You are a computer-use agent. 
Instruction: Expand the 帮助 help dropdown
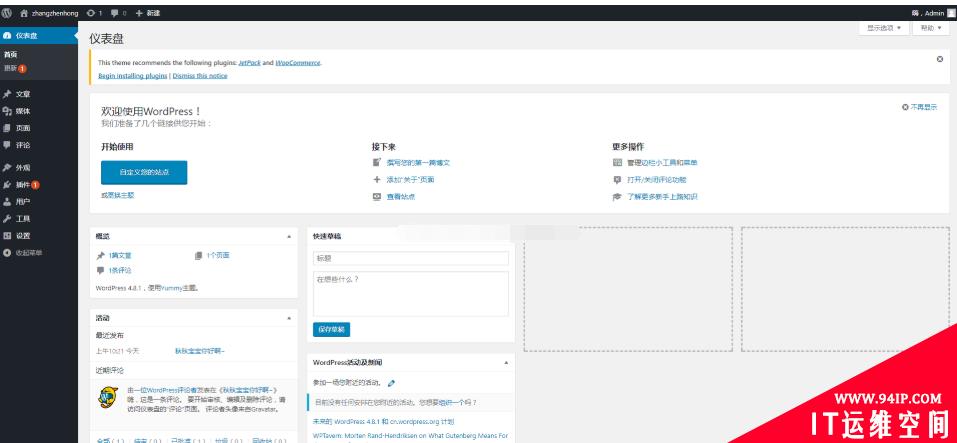click(x=931, y=28)
